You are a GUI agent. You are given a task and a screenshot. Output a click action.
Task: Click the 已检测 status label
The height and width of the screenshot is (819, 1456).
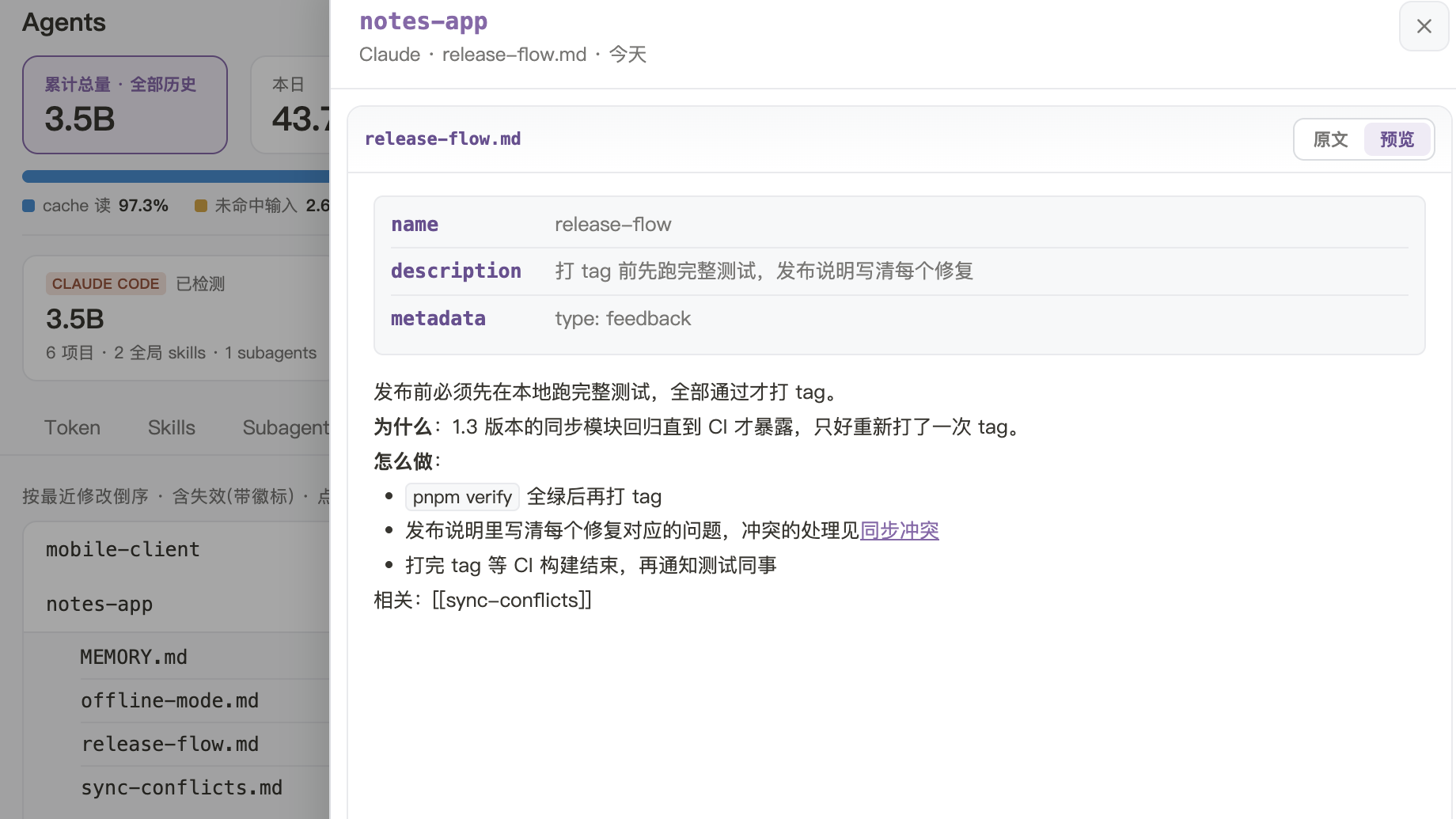click(x=200, y=283)
